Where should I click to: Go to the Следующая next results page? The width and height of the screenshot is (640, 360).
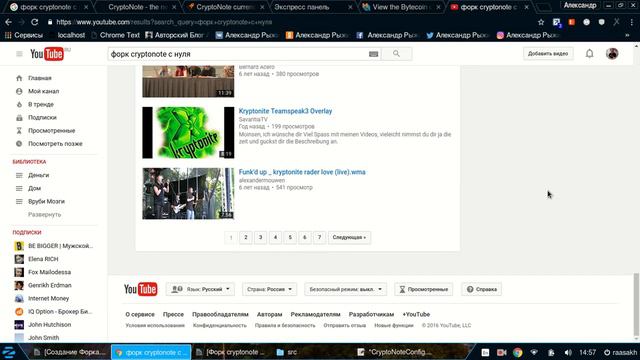tap(349, 237)
